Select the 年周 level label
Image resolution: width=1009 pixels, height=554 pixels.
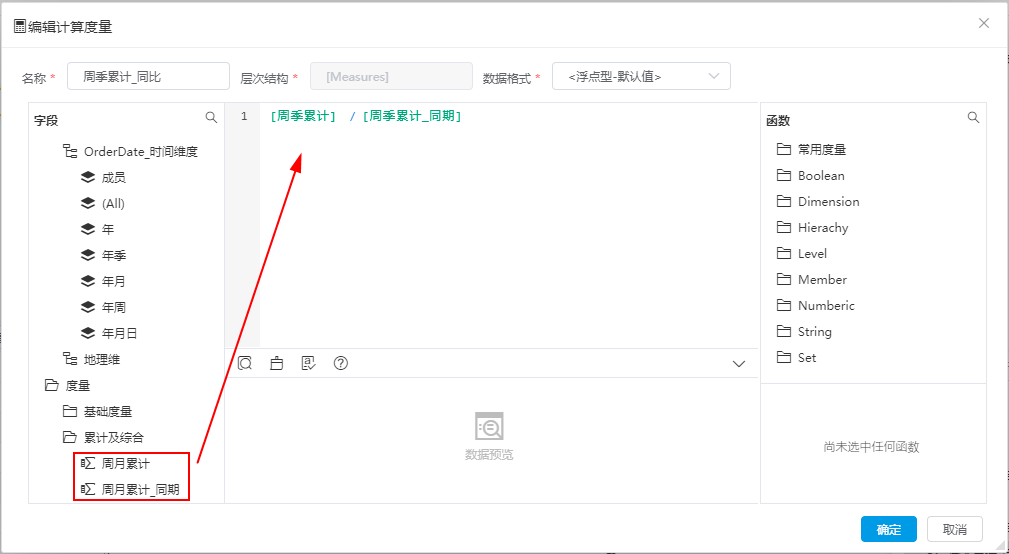114,308
